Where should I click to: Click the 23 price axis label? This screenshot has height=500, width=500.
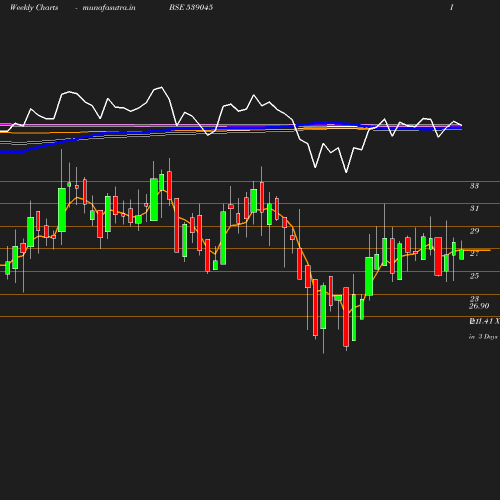point(474,298)
